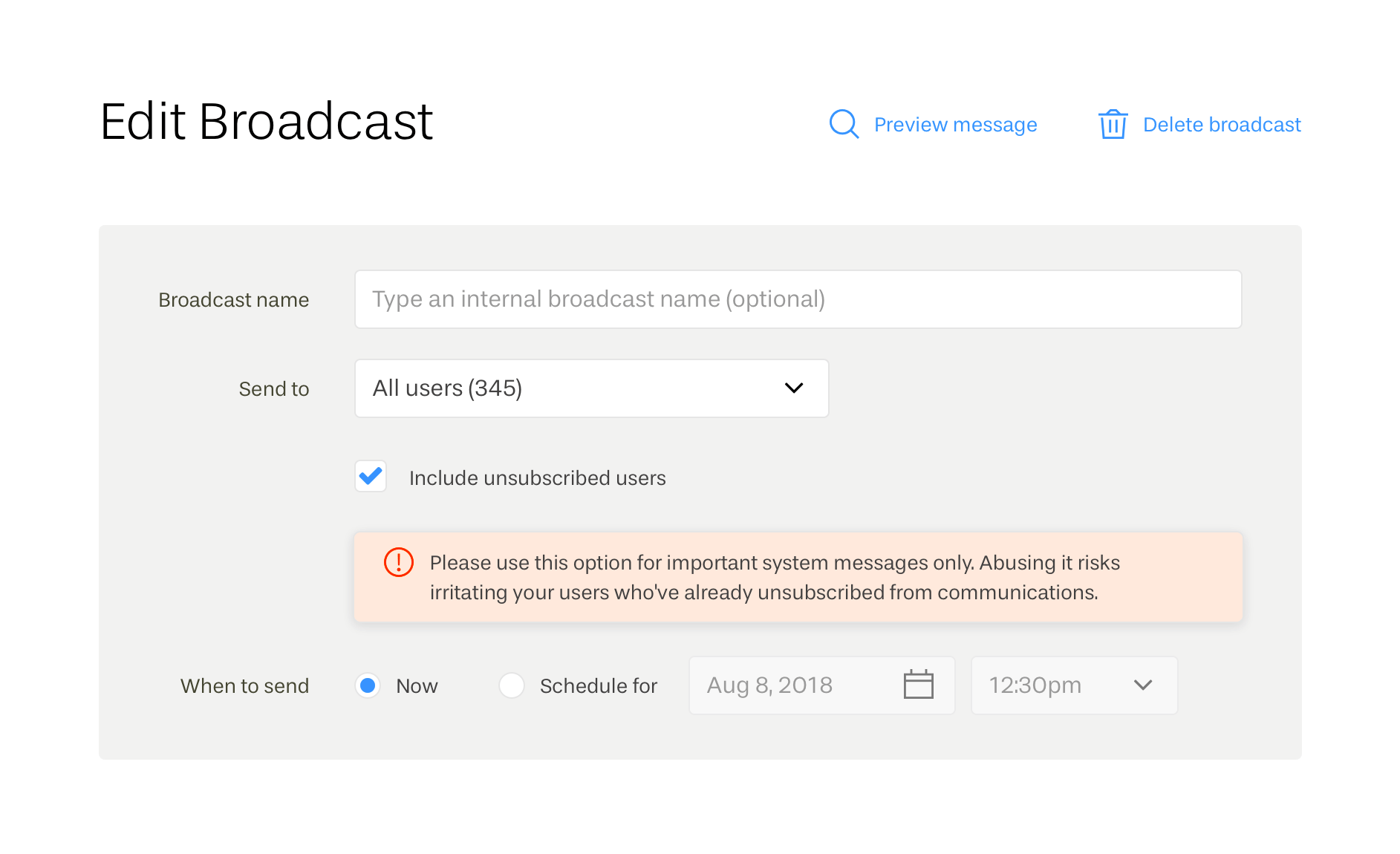Click the unsubscribed users warning message text
The height and width of the screenshot is (854, 1400).
[x=774, y=578]
